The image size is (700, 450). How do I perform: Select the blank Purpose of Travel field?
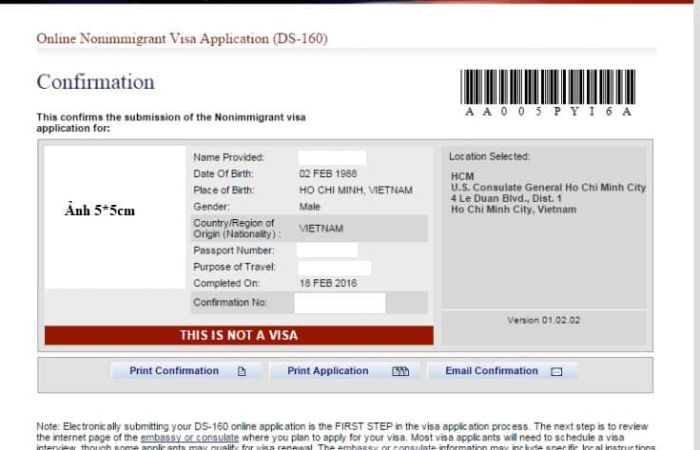334,268
